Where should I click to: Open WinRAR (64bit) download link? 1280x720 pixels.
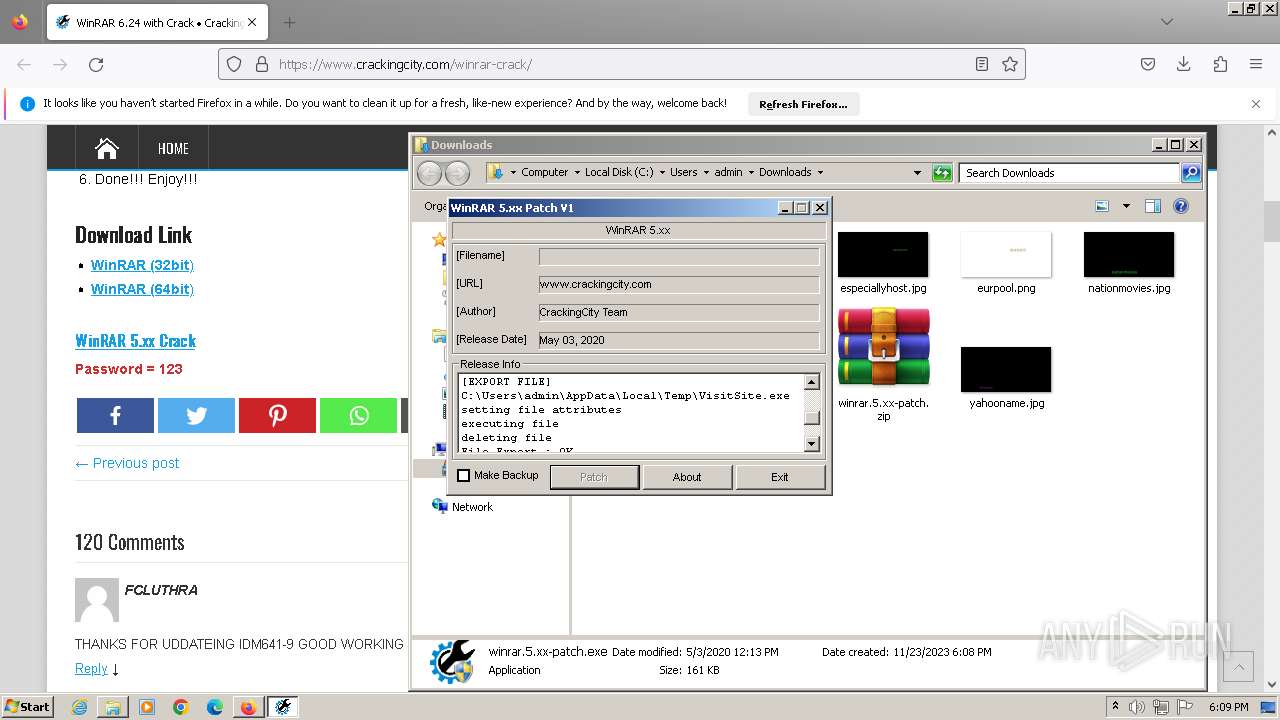pos(142,289)
